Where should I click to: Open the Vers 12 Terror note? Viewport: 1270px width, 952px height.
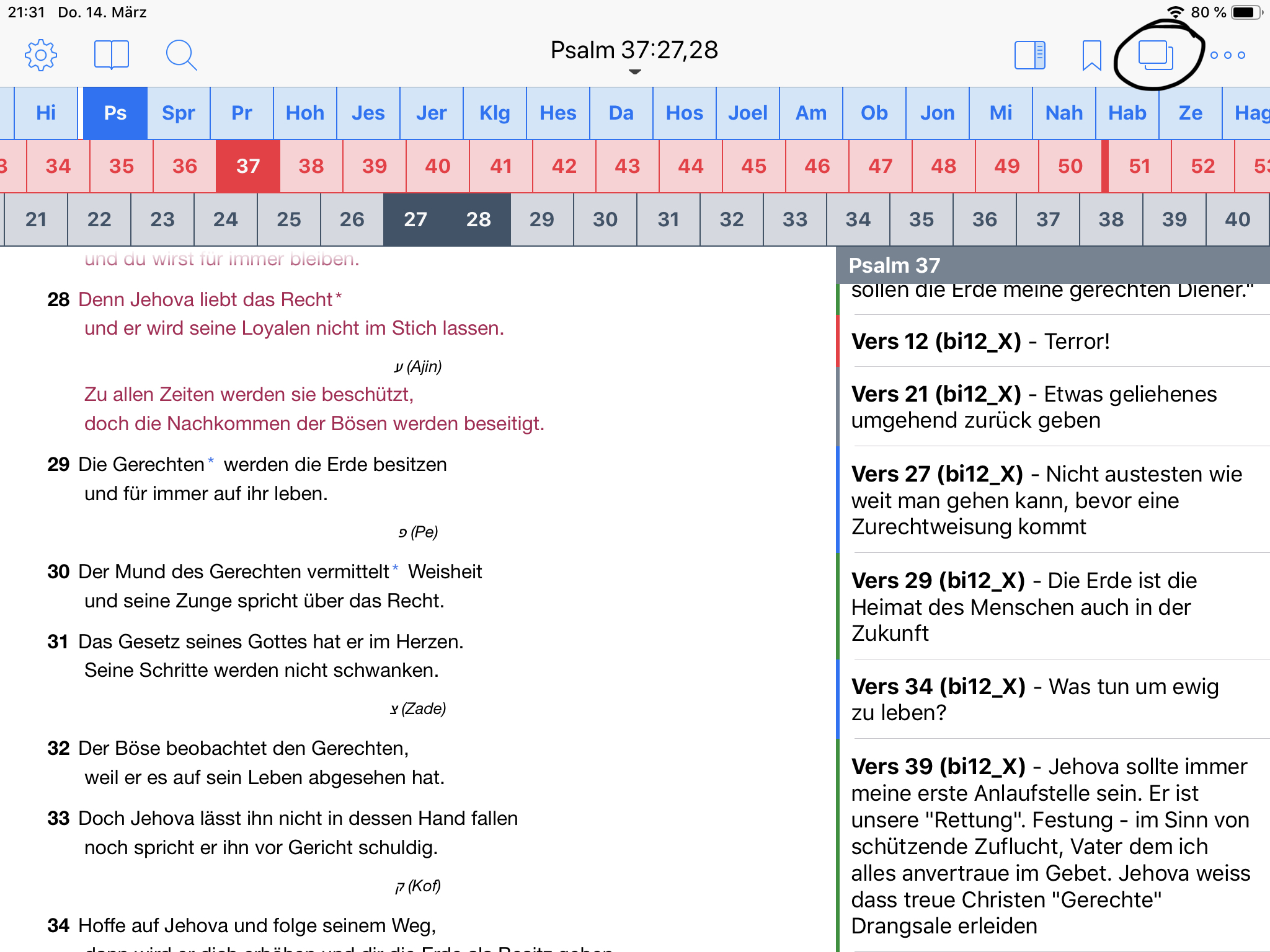pos(980,342)
